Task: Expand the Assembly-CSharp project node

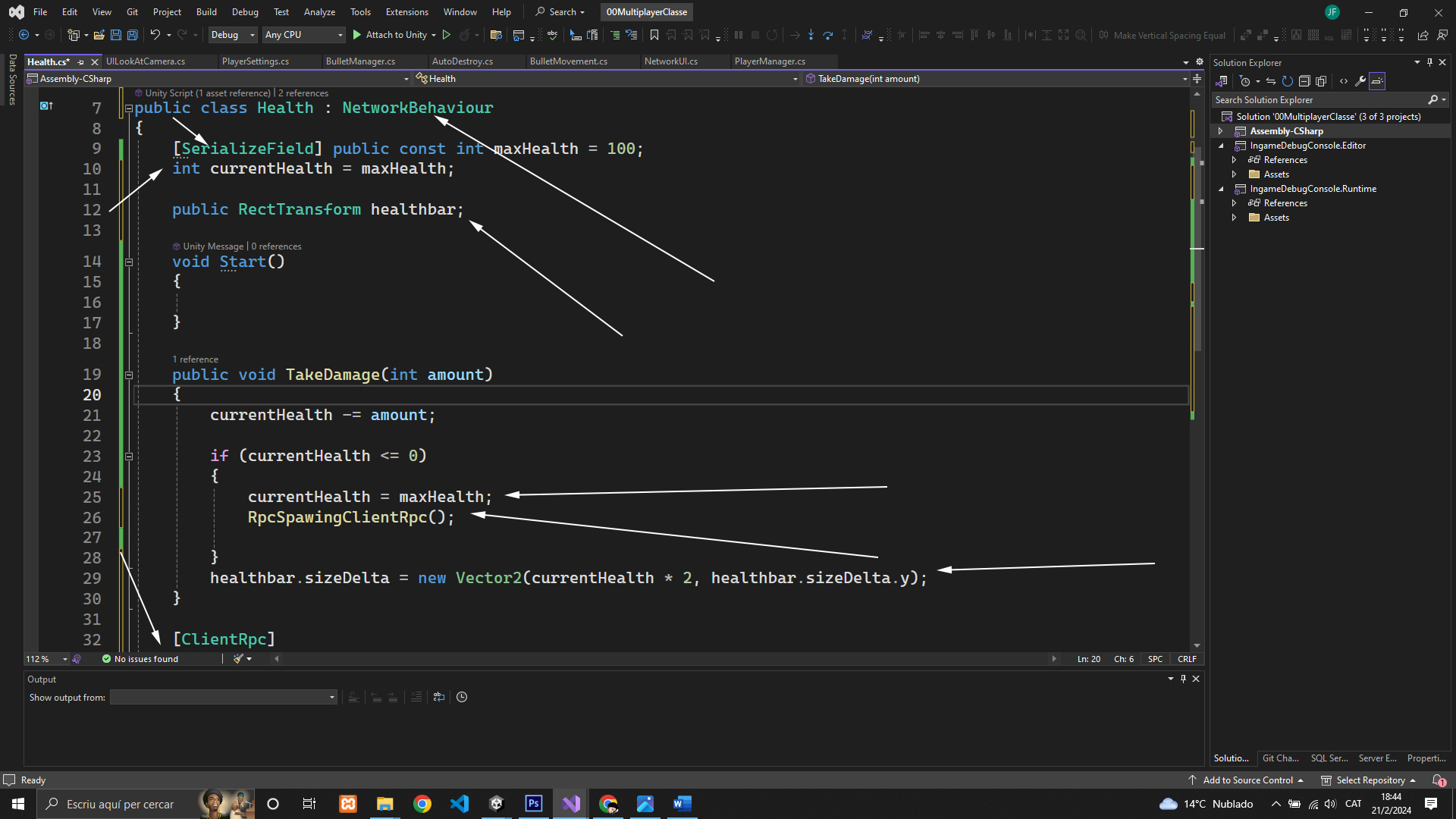Action: (1221, 131)
